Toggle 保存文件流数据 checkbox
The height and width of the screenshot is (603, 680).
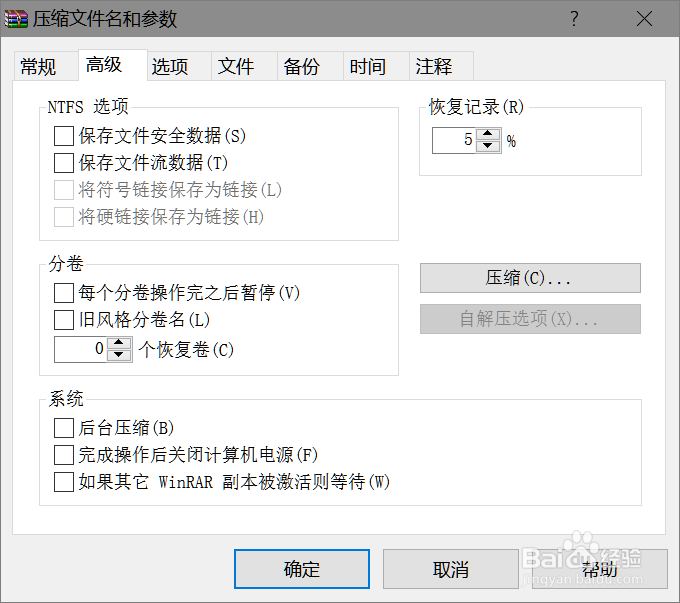[64, 162]
